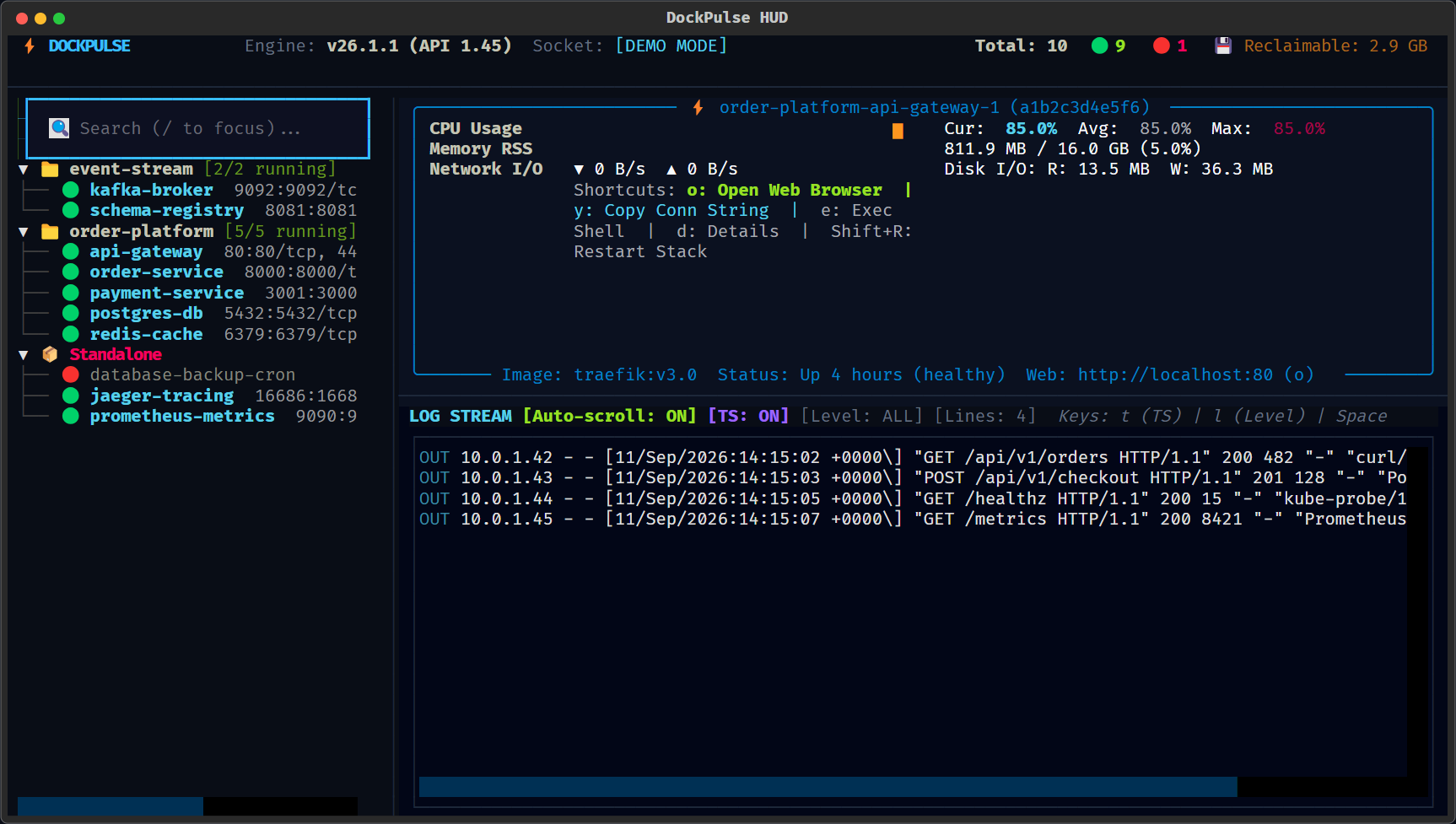Click redis-cache green status dot
Screen dimensions: 1456x824
point(71,334)
